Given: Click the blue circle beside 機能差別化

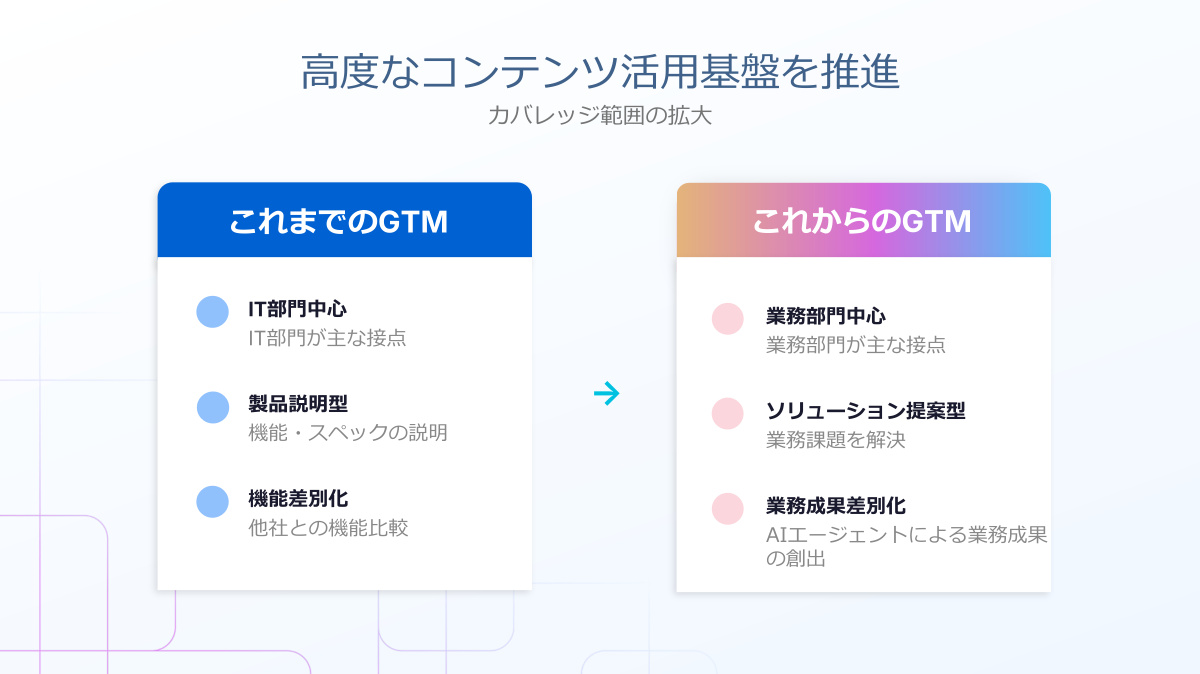Looking at the screenshot, I should coord(213,502).
